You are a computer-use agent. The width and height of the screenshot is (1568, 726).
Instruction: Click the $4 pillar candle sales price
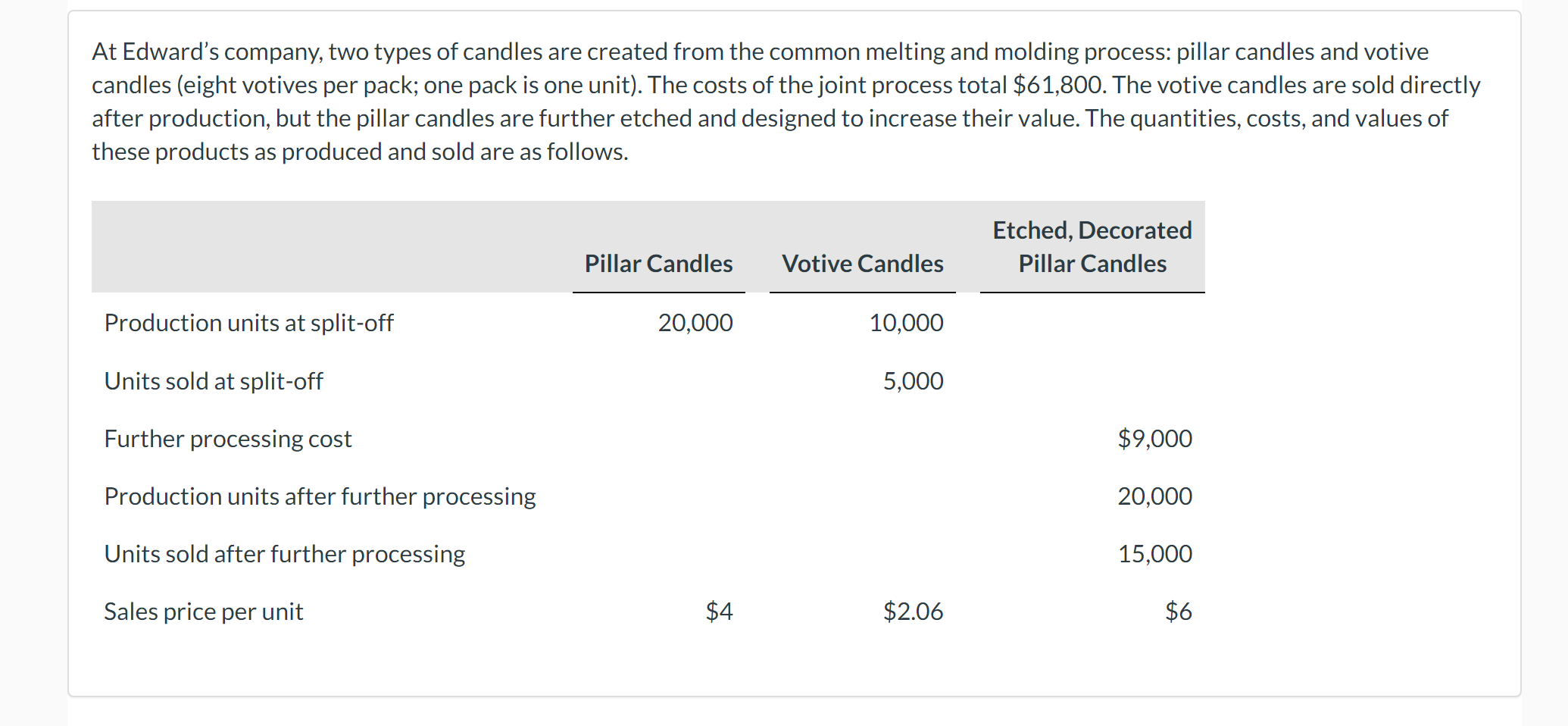coord(719,612)
